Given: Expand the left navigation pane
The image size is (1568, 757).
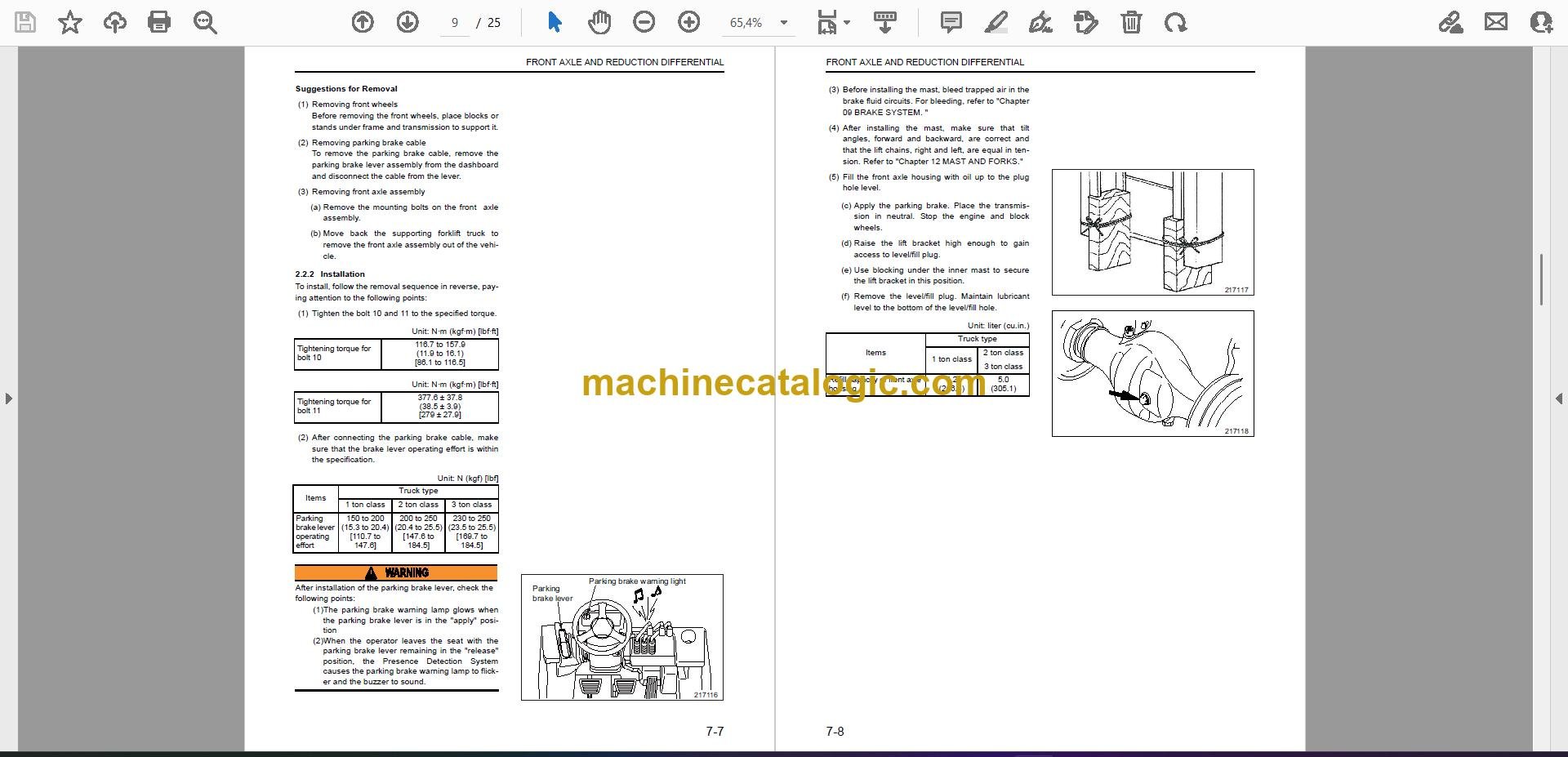Looking at the screenshot, I should pyautogui.click(x=8, y=399).
